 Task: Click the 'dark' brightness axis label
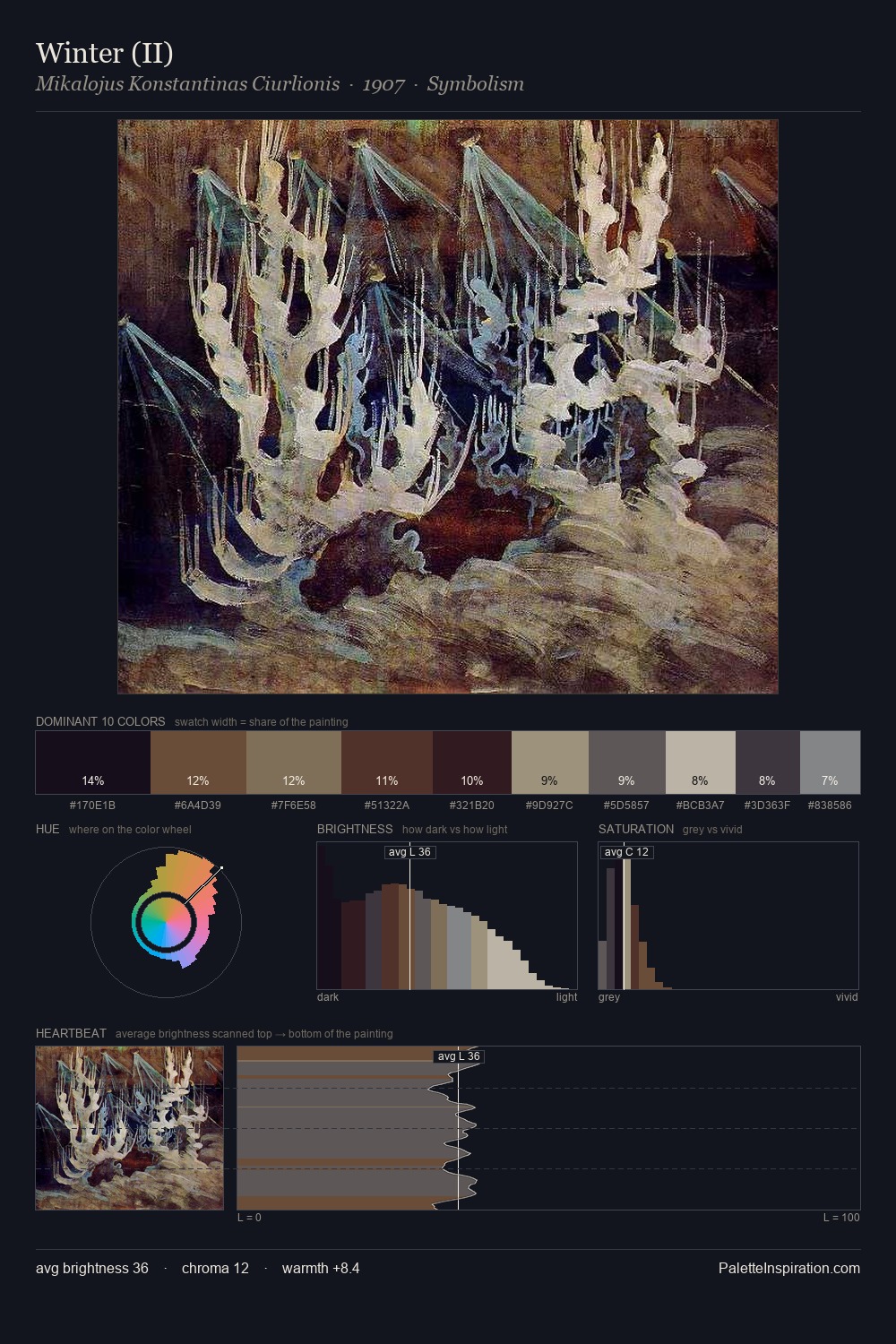(328, 996)
